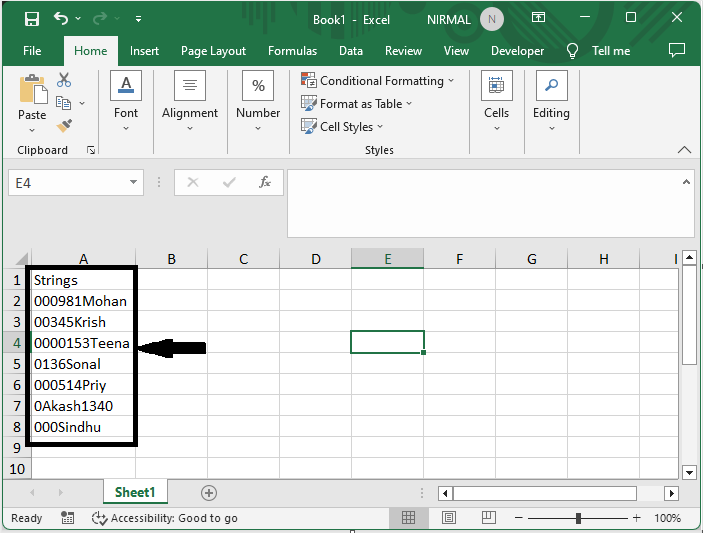
Task: Switch to the Home tab
Action: click(x=91, y=51)
